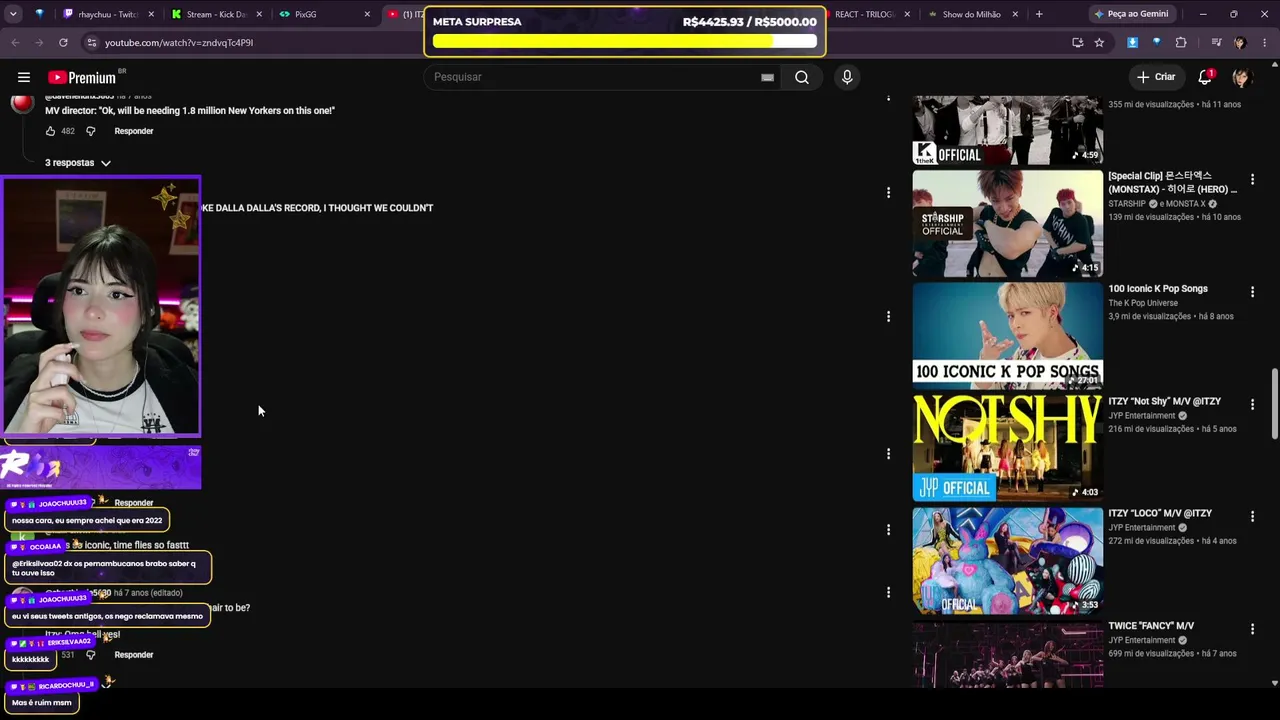Open action menu for DALLA DALLA comment
Screen dimensions: 1280x720
click(888, 192)
